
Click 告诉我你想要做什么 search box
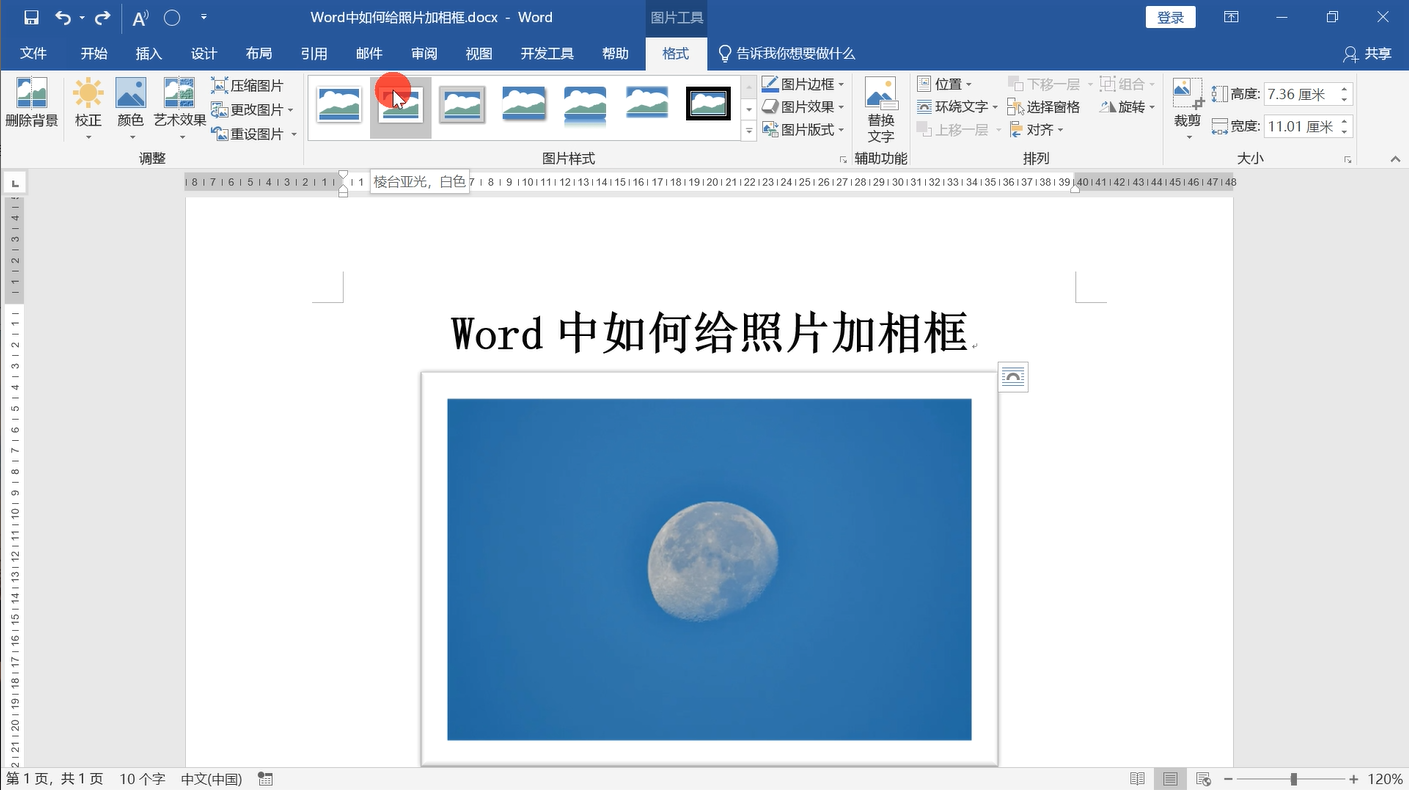[x=786, y=54]
